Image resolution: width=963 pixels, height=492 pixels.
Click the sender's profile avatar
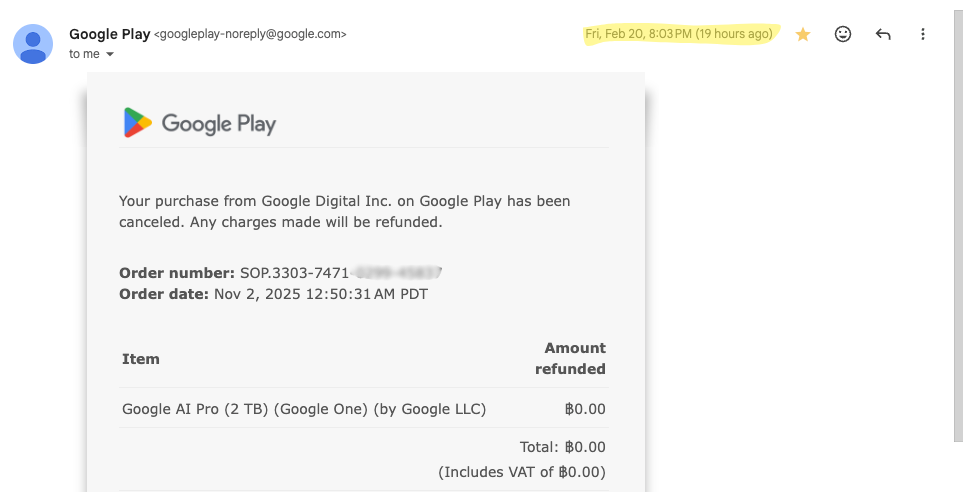[x=34, y=44]
